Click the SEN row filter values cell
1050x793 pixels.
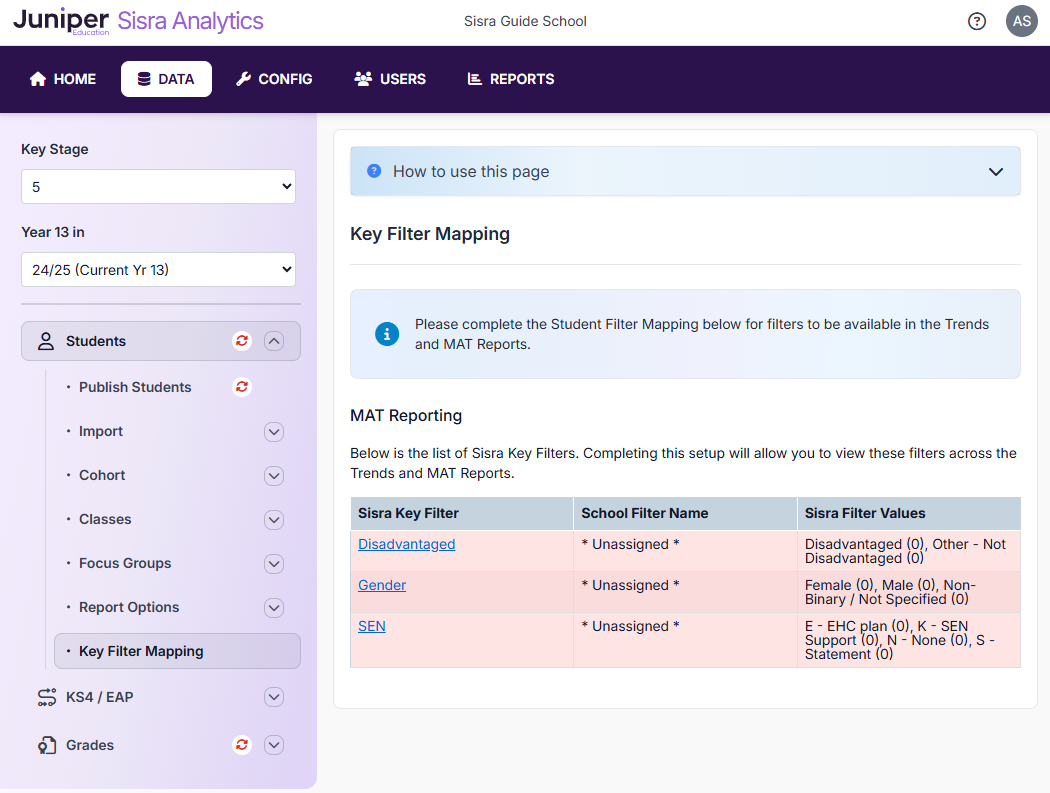(x=909, y=640)
